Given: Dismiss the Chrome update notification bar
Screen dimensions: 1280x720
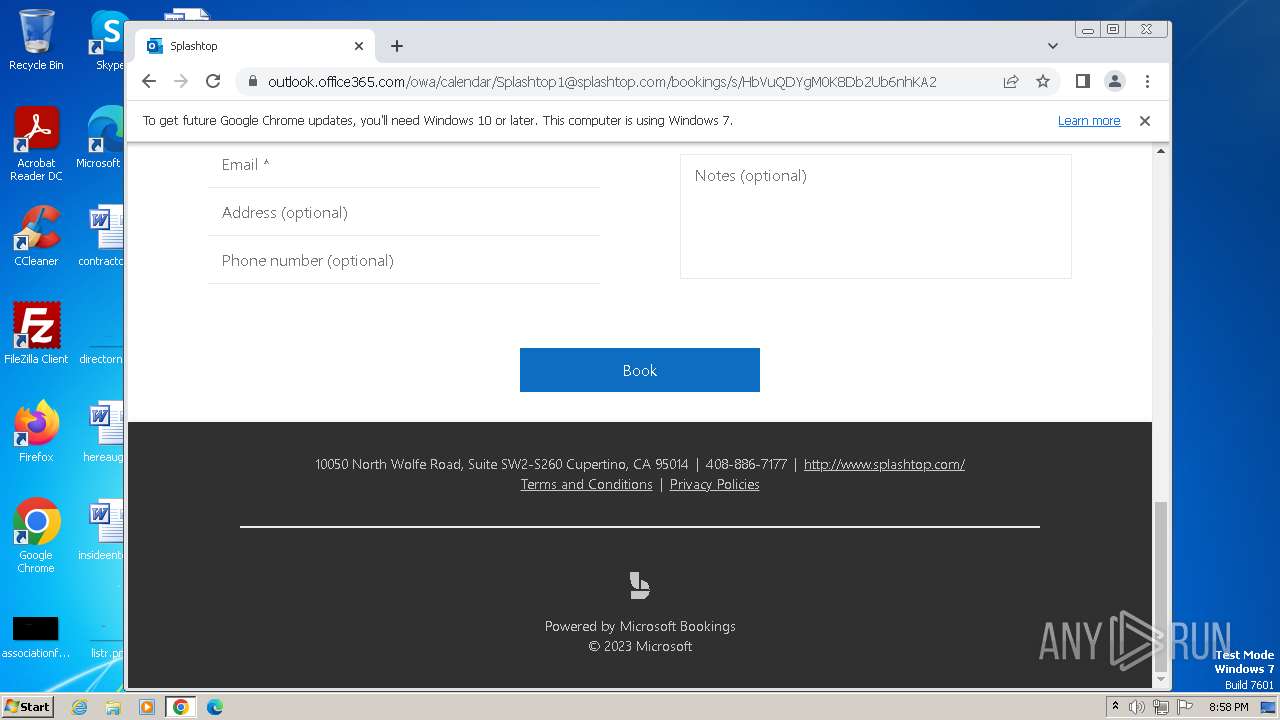Looking at the screenshot, I should point(1145,121).
